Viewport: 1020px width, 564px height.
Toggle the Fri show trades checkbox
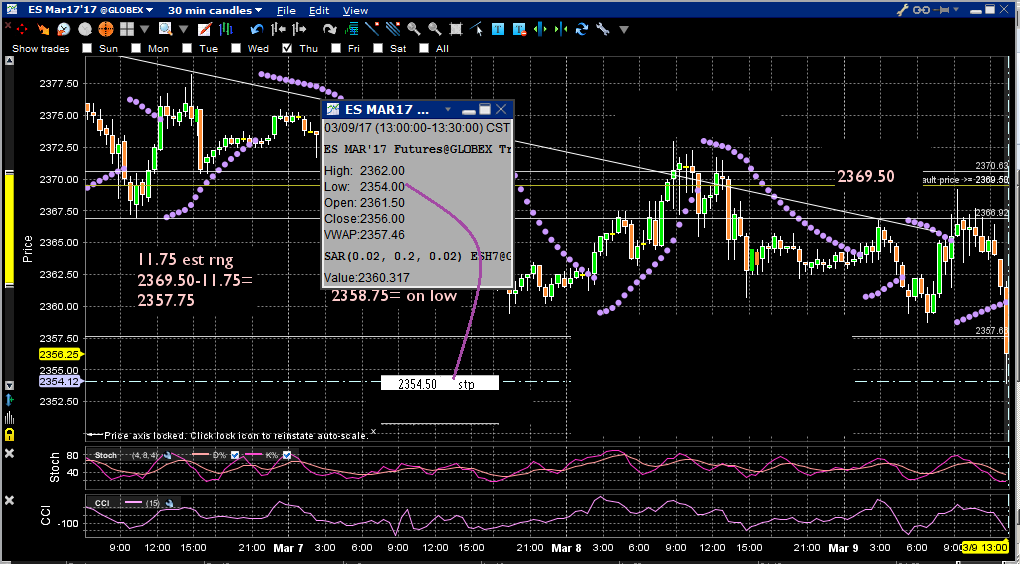tap(336, 48)
